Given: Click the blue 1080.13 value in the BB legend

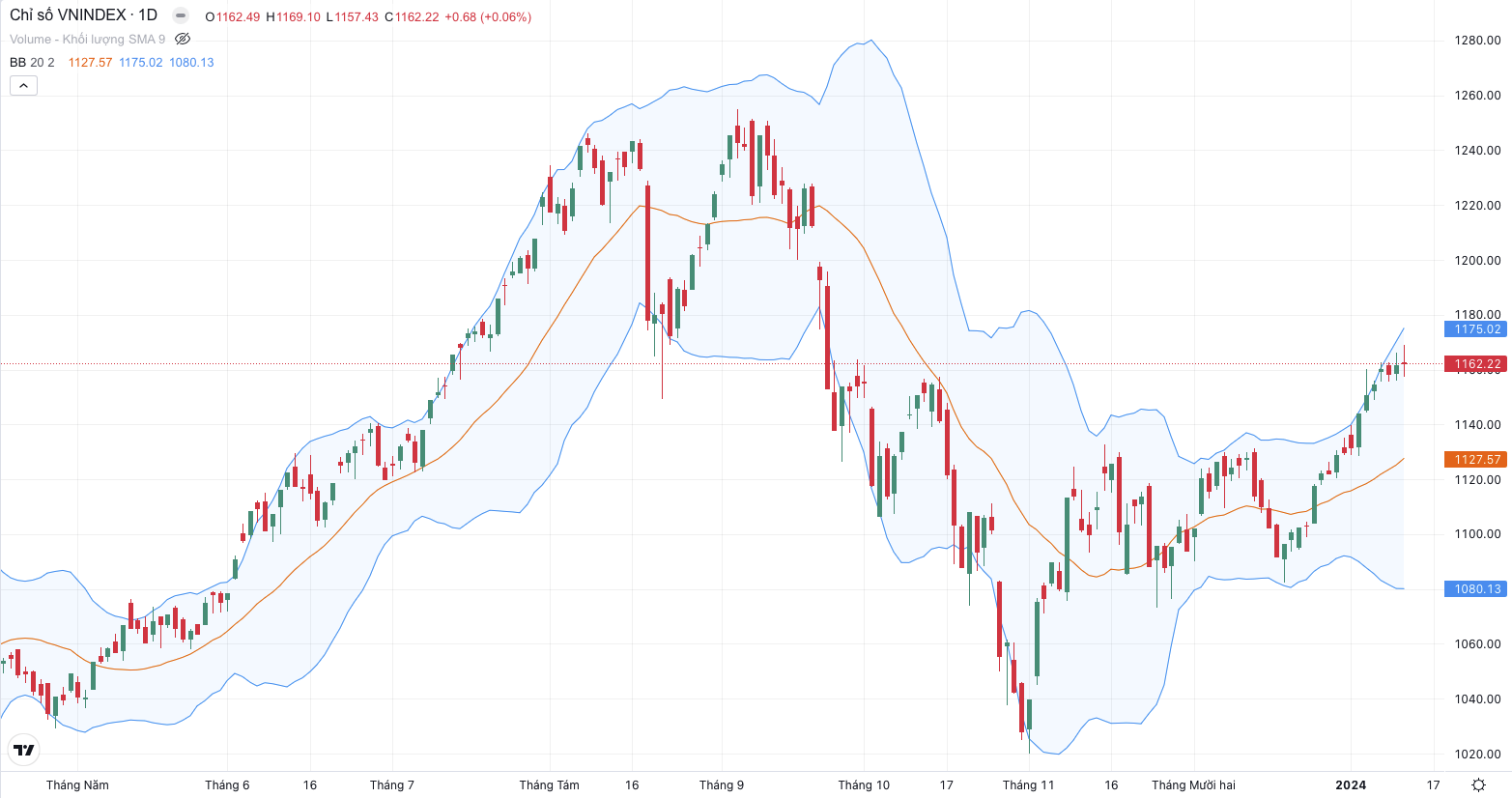Looking at the screenshot, I should pyautogui.click(x=191, y=62).
